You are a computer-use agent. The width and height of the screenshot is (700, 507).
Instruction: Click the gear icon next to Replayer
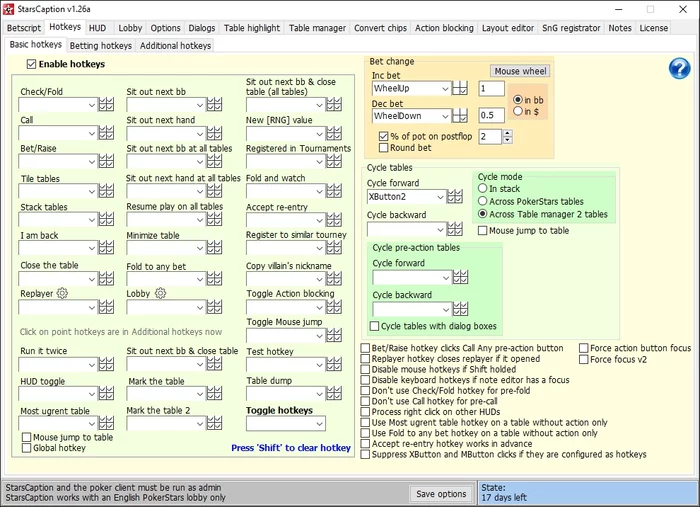62,293
